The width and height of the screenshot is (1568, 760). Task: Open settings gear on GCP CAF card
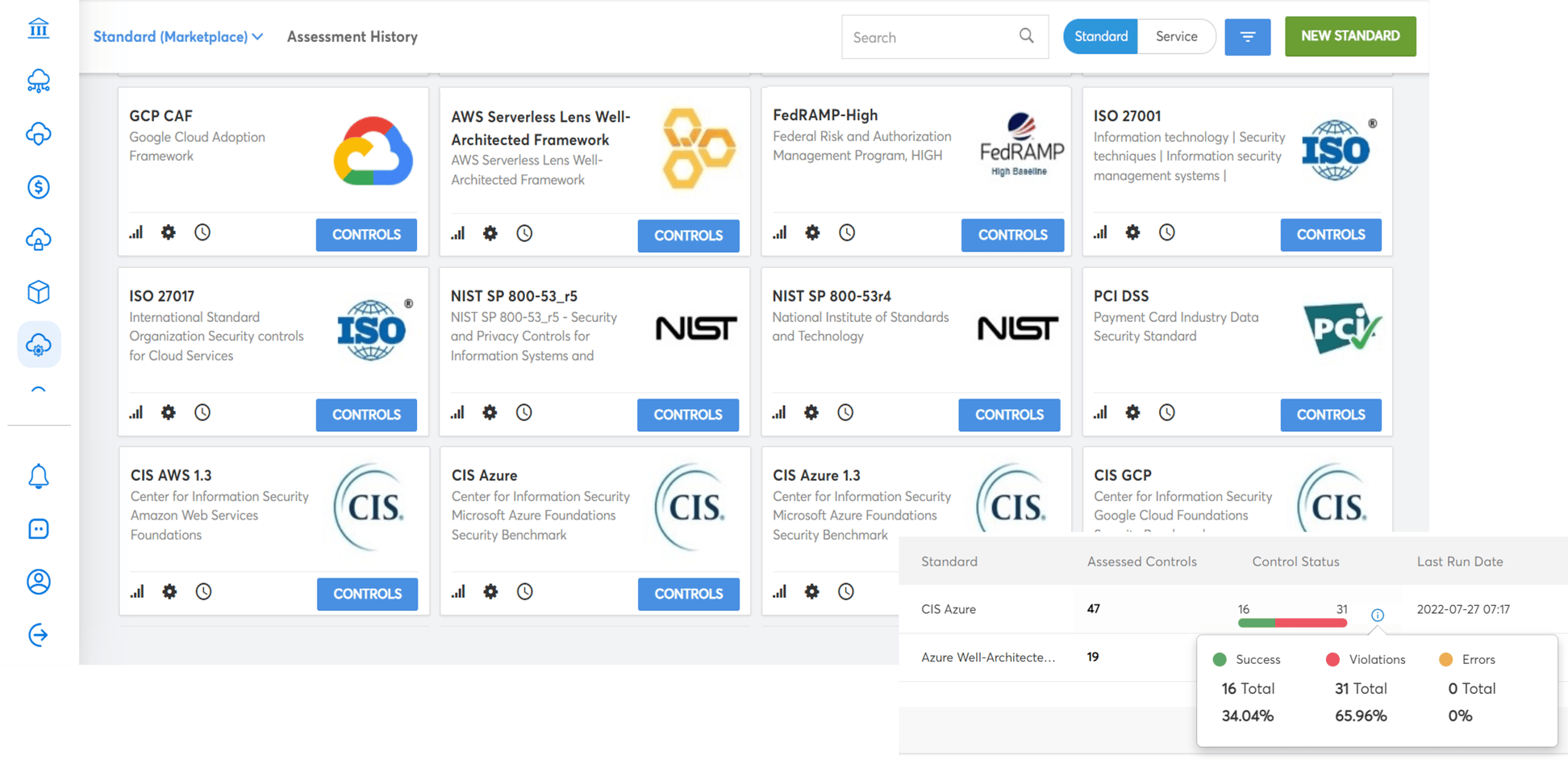pyautogui.click(x=168, y=232)
